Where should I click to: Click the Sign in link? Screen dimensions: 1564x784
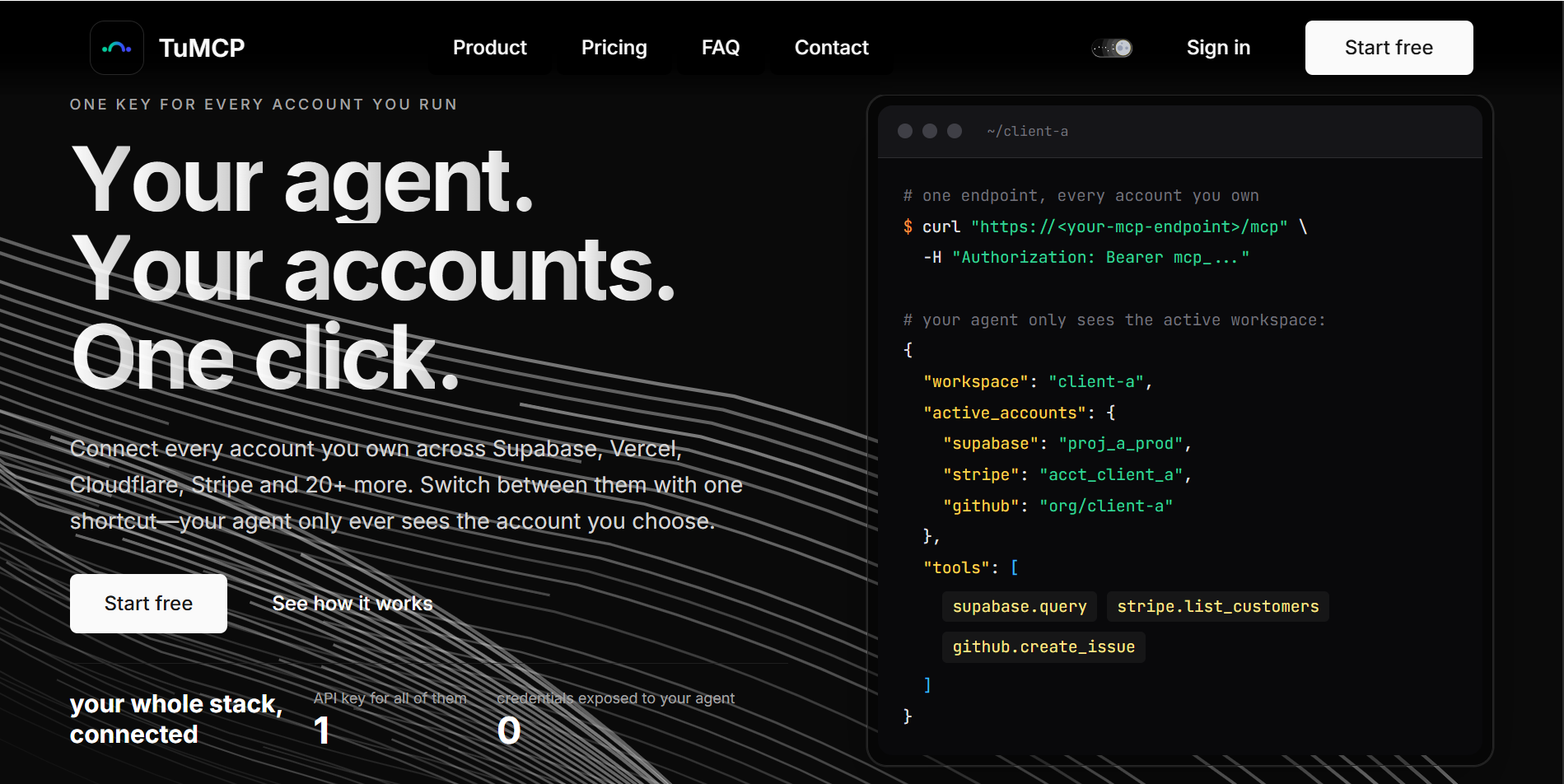pos(1218,48)
